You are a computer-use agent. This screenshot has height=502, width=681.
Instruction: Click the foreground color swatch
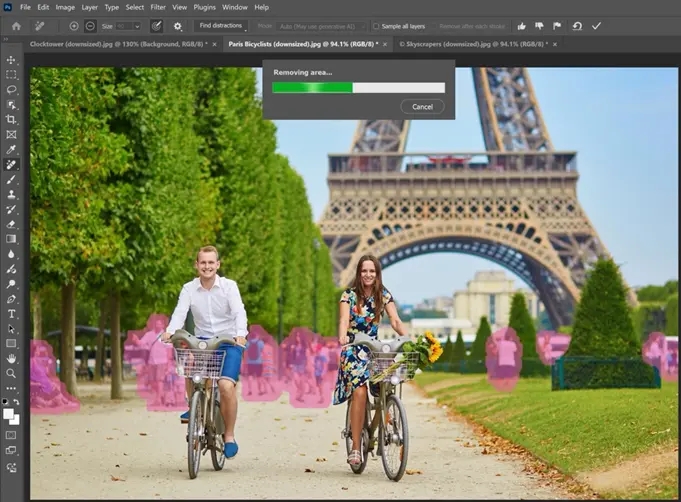point(8,412)
